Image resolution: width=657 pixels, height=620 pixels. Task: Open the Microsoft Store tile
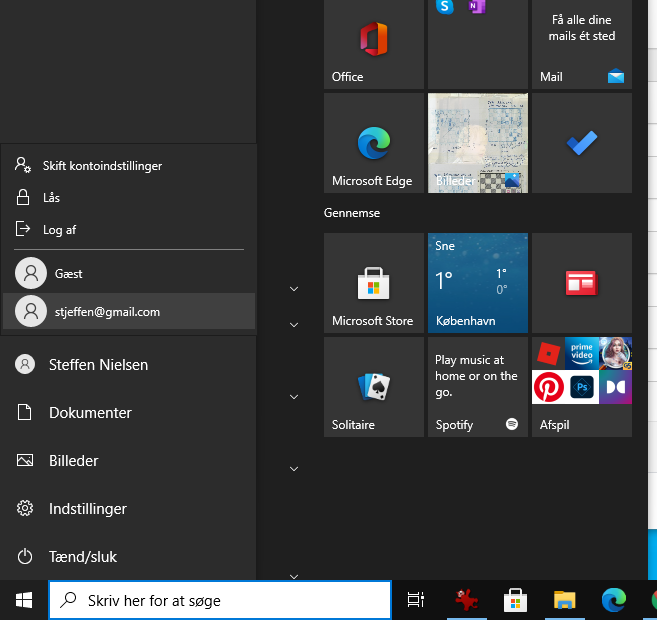pos(374,283)
